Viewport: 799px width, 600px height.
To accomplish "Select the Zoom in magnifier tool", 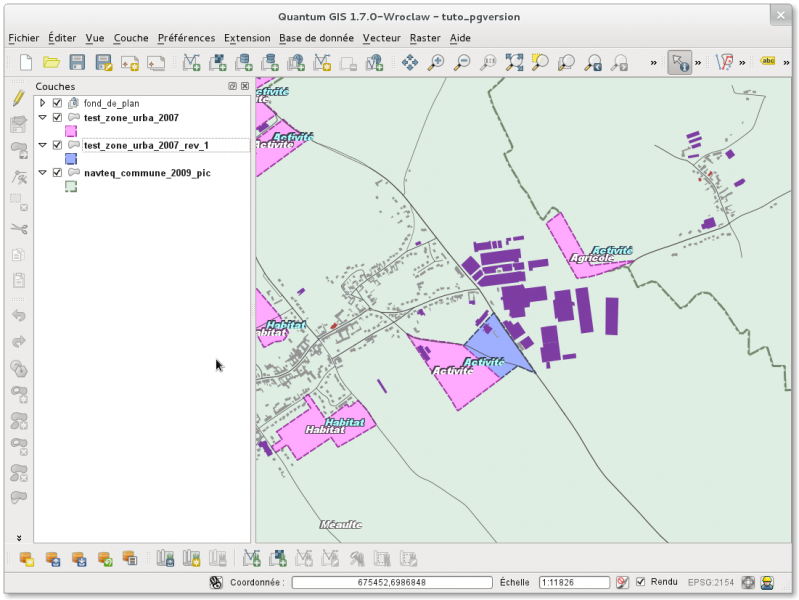I will tap(436, 63).
